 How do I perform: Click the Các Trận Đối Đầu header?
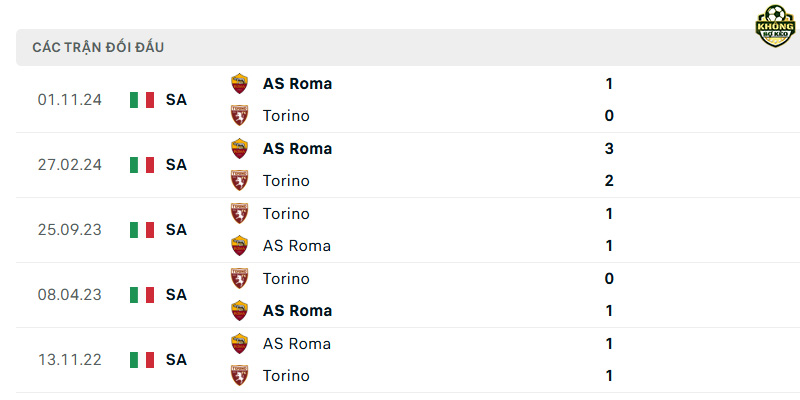98,47
